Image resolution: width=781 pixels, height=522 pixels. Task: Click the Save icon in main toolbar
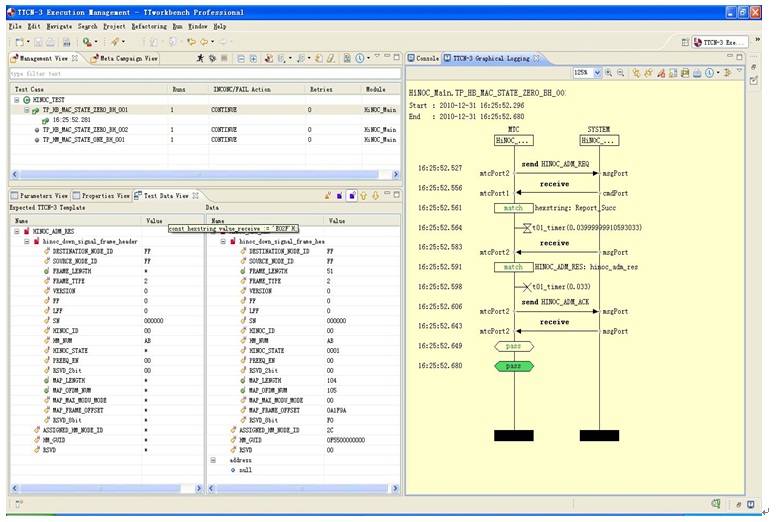tap(38, 42)
